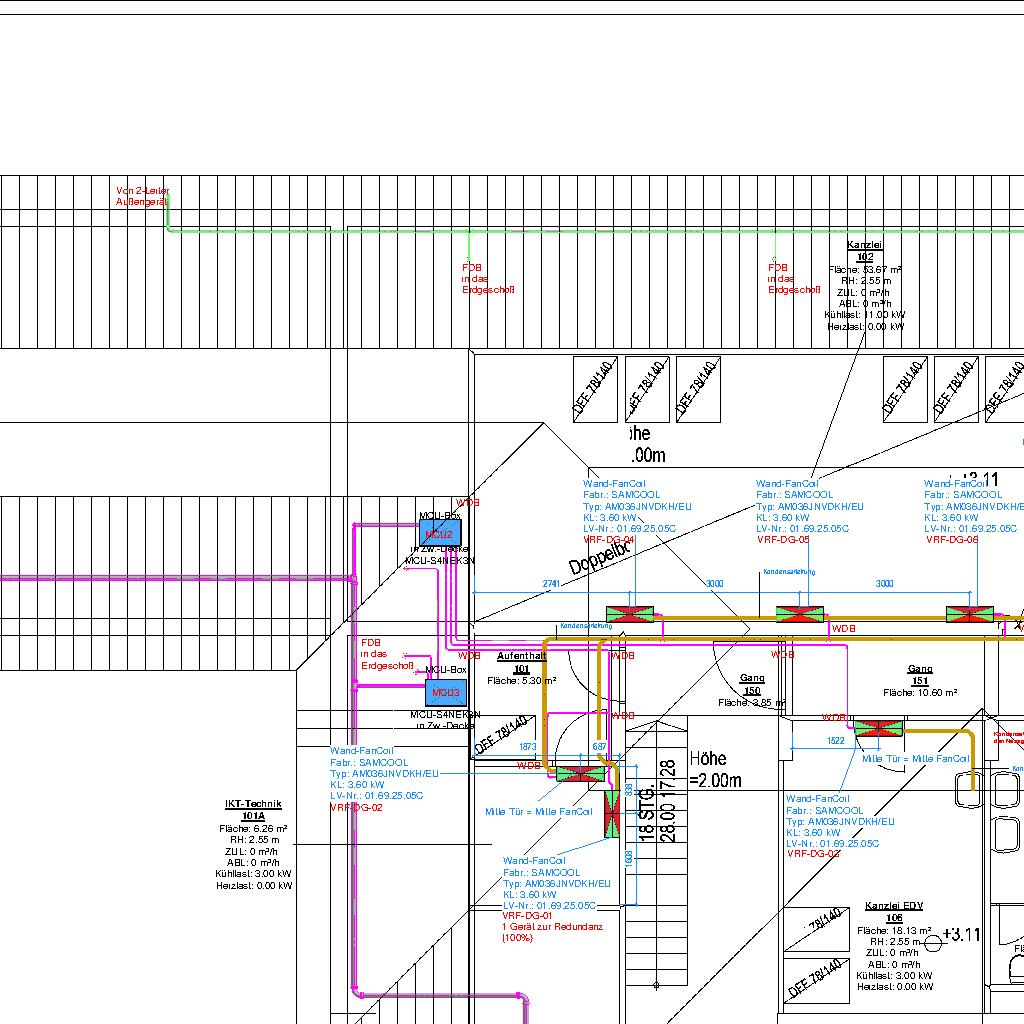The height and width of the screenshot is (1024, 1024).
Task: Click the 1522 dimension value
Action: tap(836, 740)
